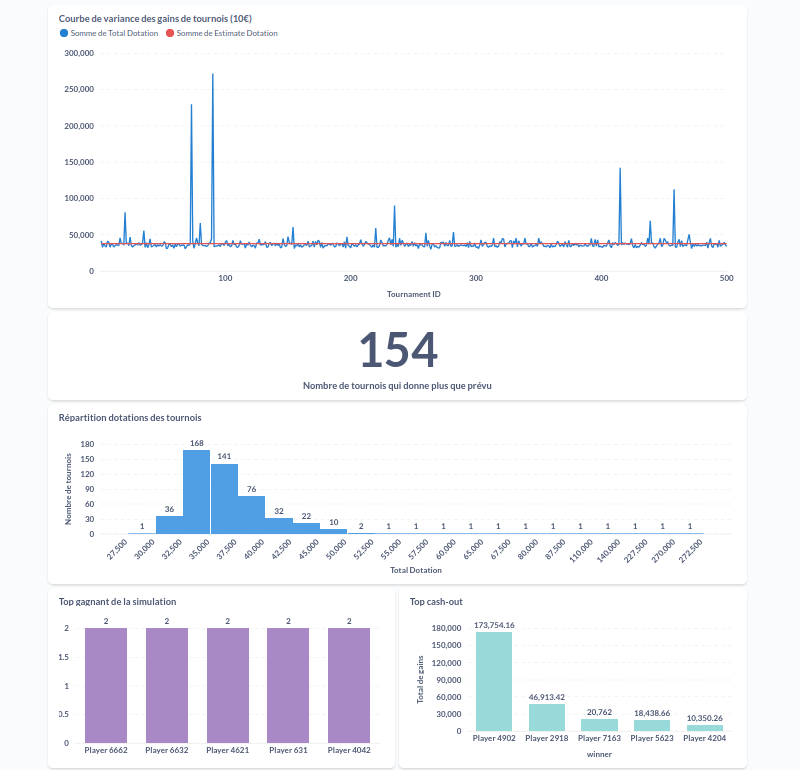800x770 pixels.
Task: Click the teal bar for Player 5623
Action: (652, 726)
